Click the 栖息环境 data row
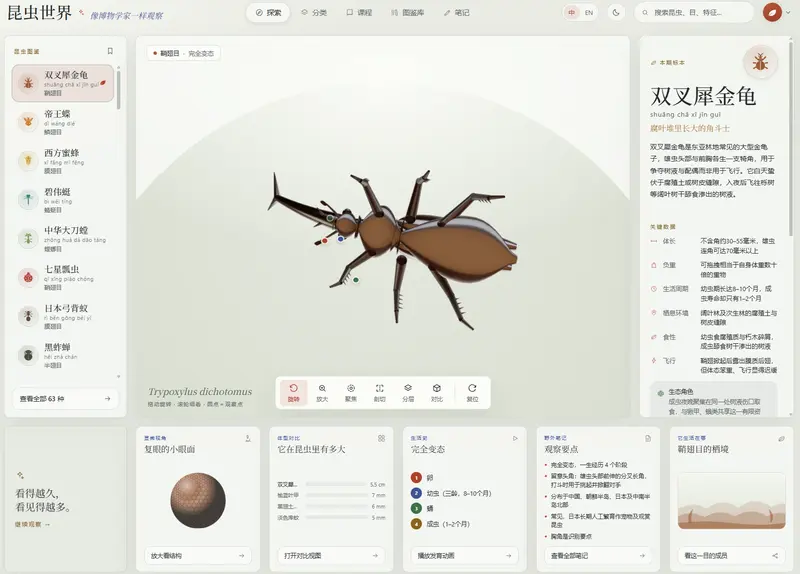The width and height of the screenshot is (800, 574). [x=713, y=317]
